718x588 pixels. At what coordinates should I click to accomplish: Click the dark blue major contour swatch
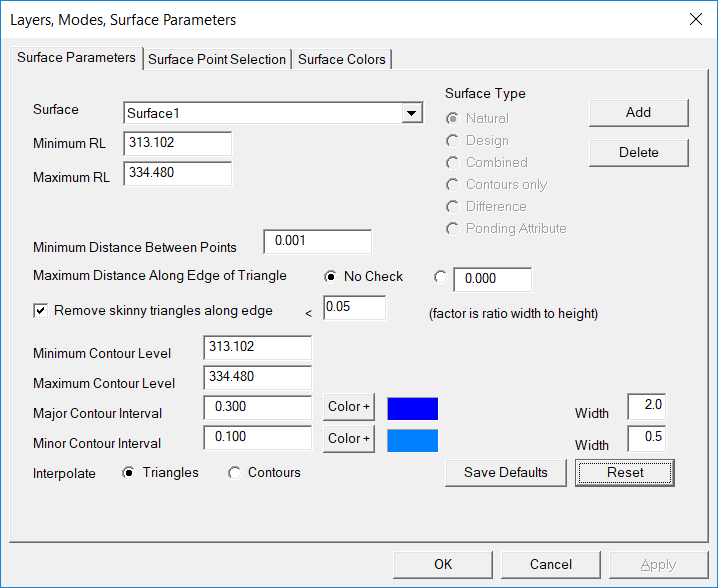(x=412, y=408)
